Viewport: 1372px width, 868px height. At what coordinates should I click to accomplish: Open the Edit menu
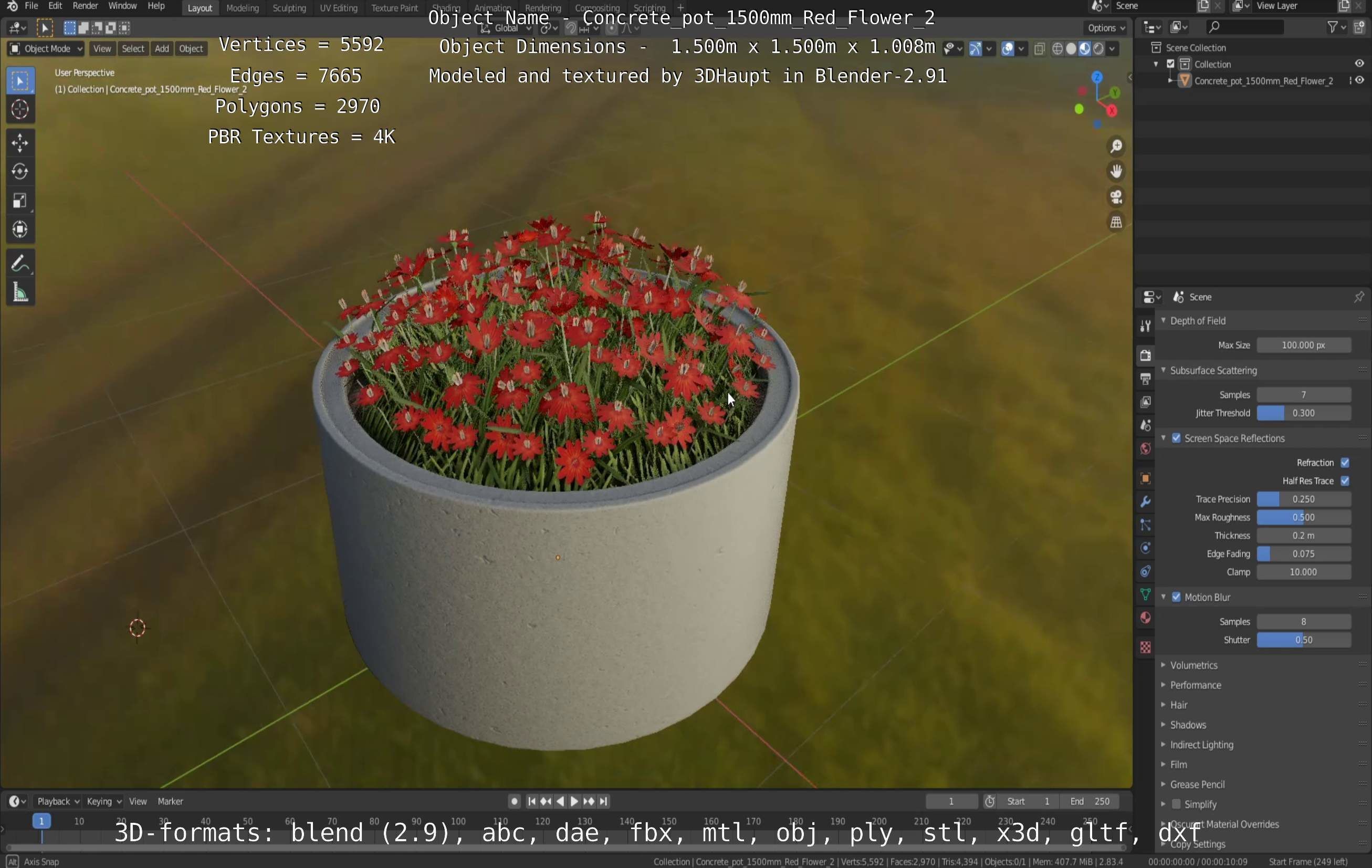click(x=55, y=6)
